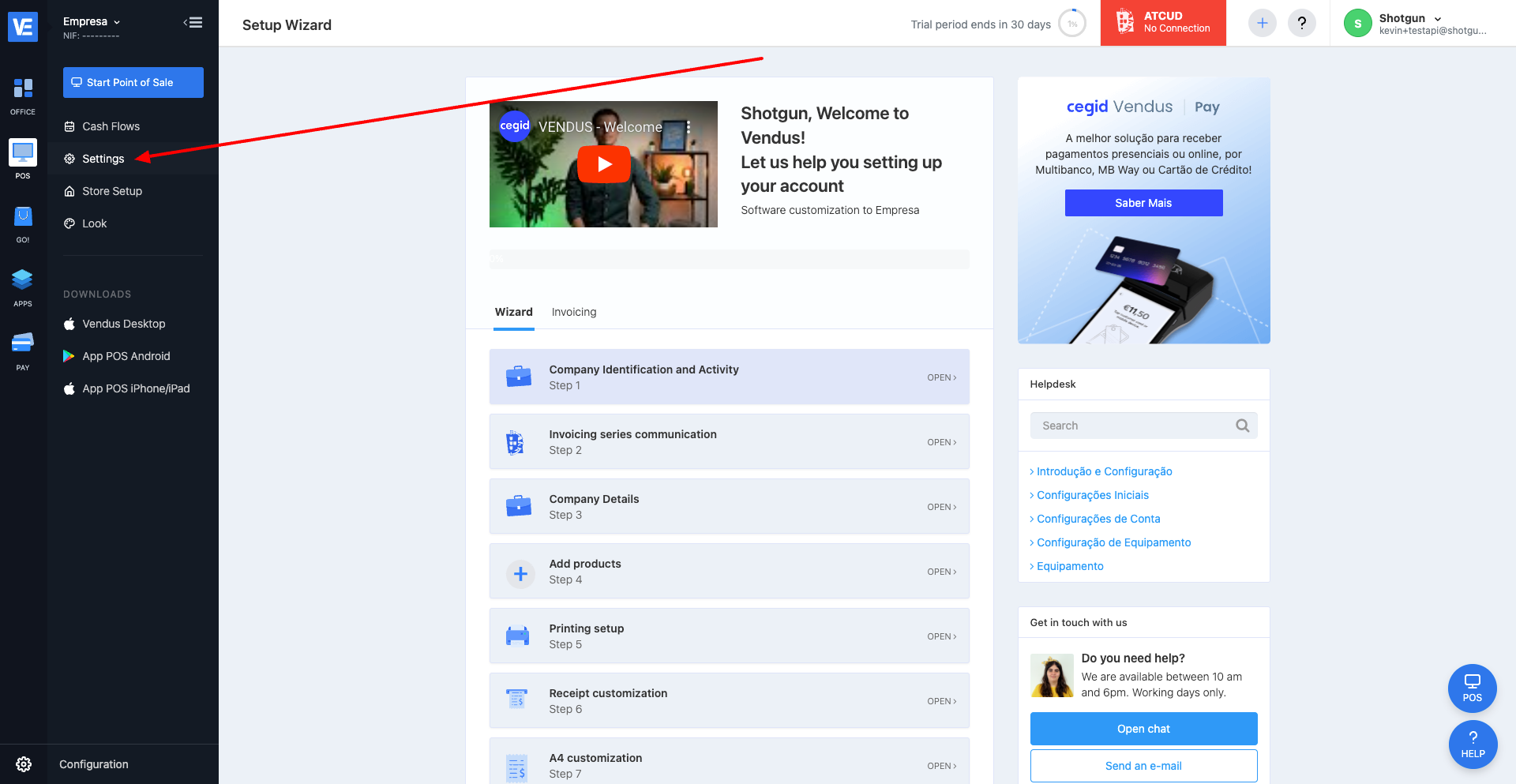Click the trial period progress circle
The height and width of the screenshot is (784, 1516).
point(1072,24)
